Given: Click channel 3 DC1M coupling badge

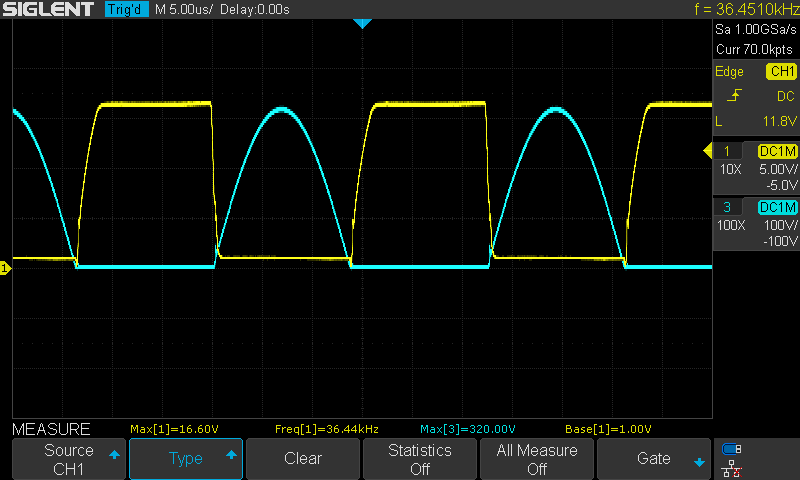Looking at the screenshot, I should pos(778,207).
